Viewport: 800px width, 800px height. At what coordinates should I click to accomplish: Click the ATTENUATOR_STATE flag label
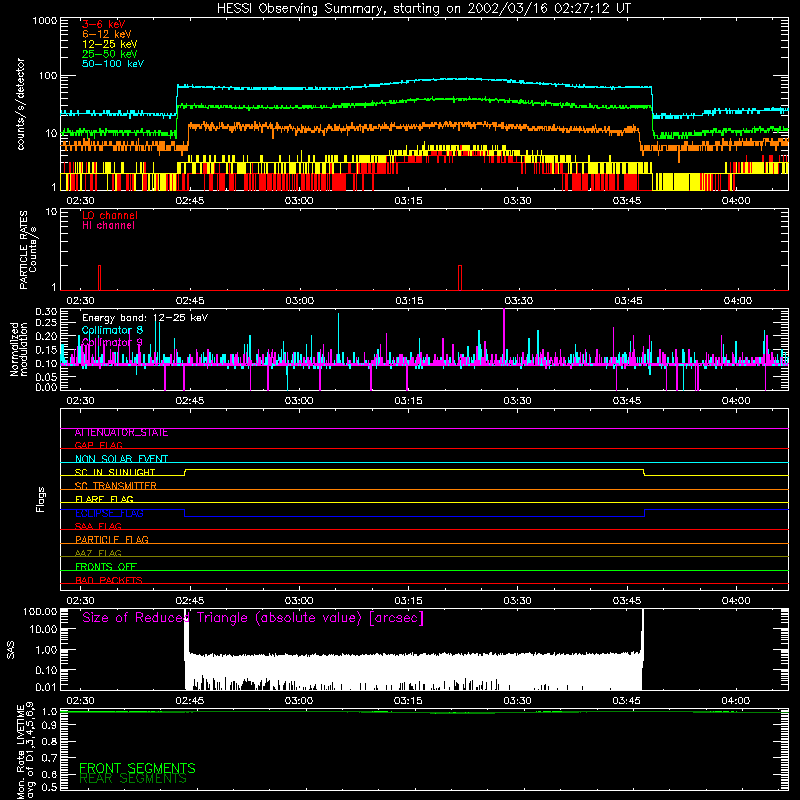121,433
